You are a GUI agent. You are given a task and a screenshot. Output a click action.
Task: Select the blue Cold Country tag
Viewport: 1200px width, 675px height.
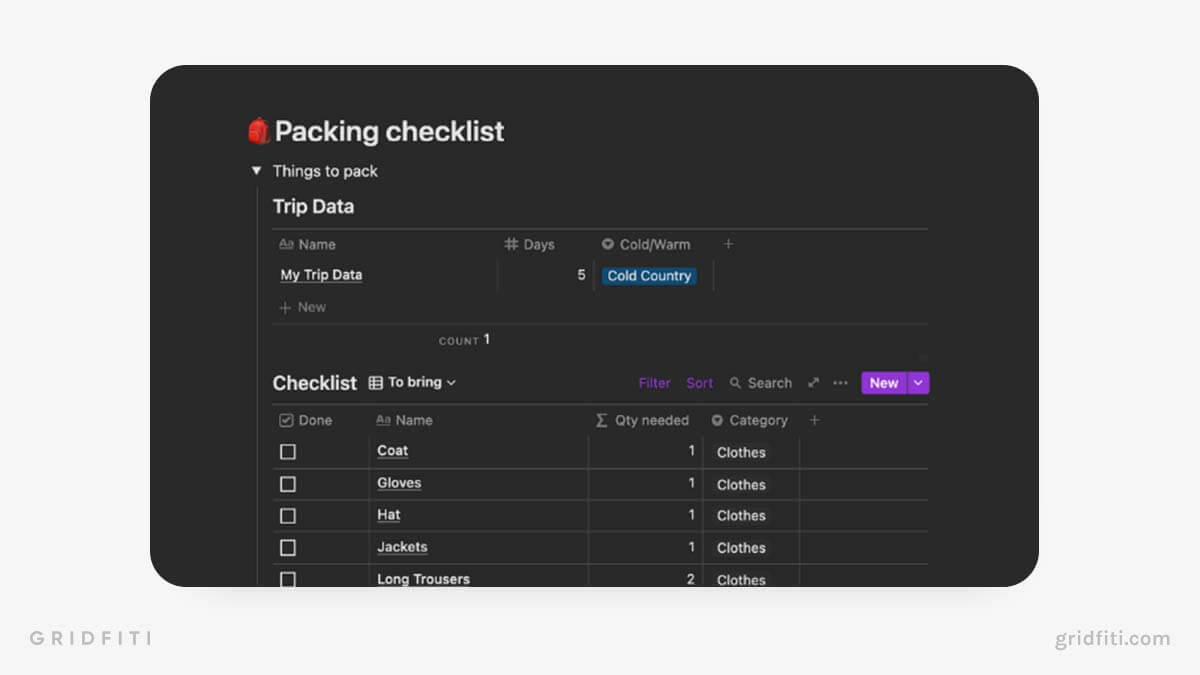[649, 276]
